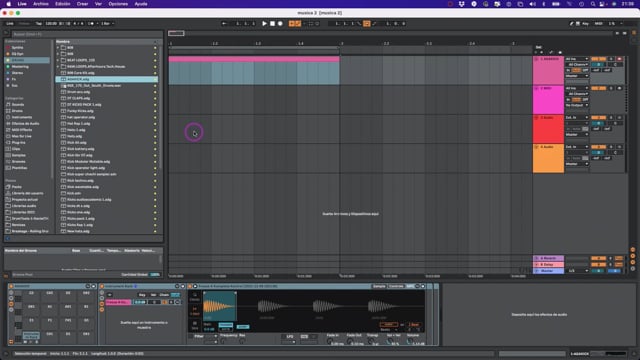
Task: Open the Instruments category in browser
Action: [22, 117]
